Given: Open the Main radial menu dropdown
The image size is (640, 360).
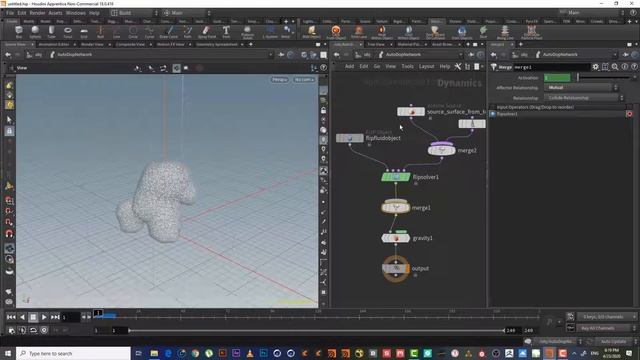Looking at the screenshot, I should (187, 13).
